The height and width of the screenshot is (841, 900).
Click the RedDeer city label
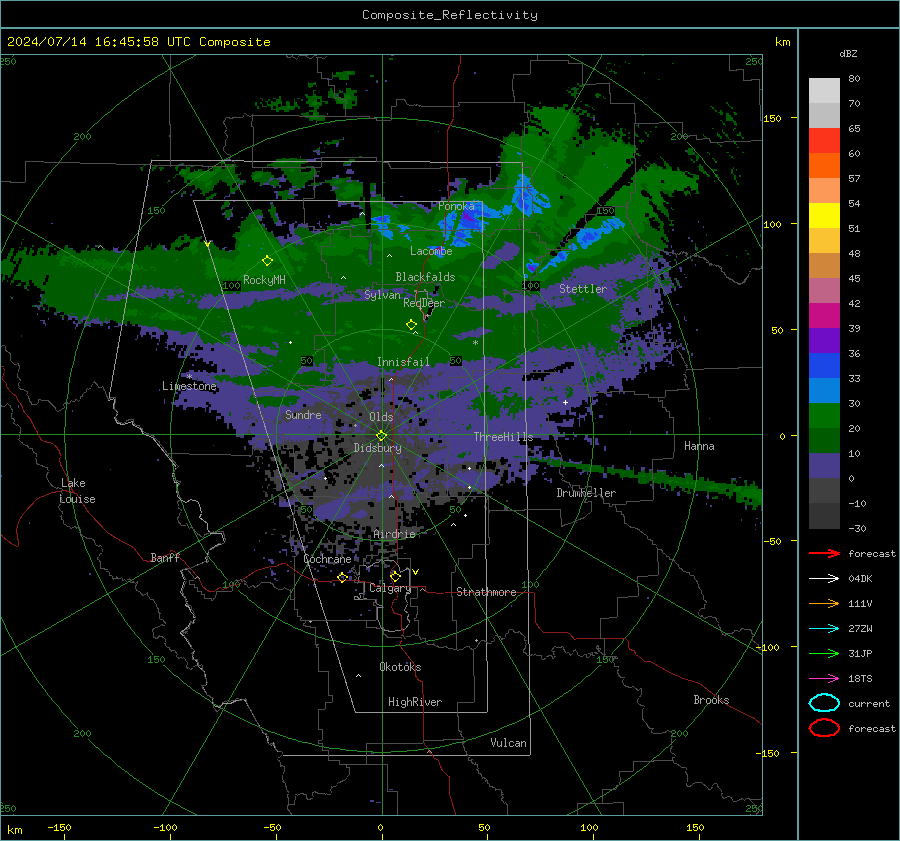[424, 303]
